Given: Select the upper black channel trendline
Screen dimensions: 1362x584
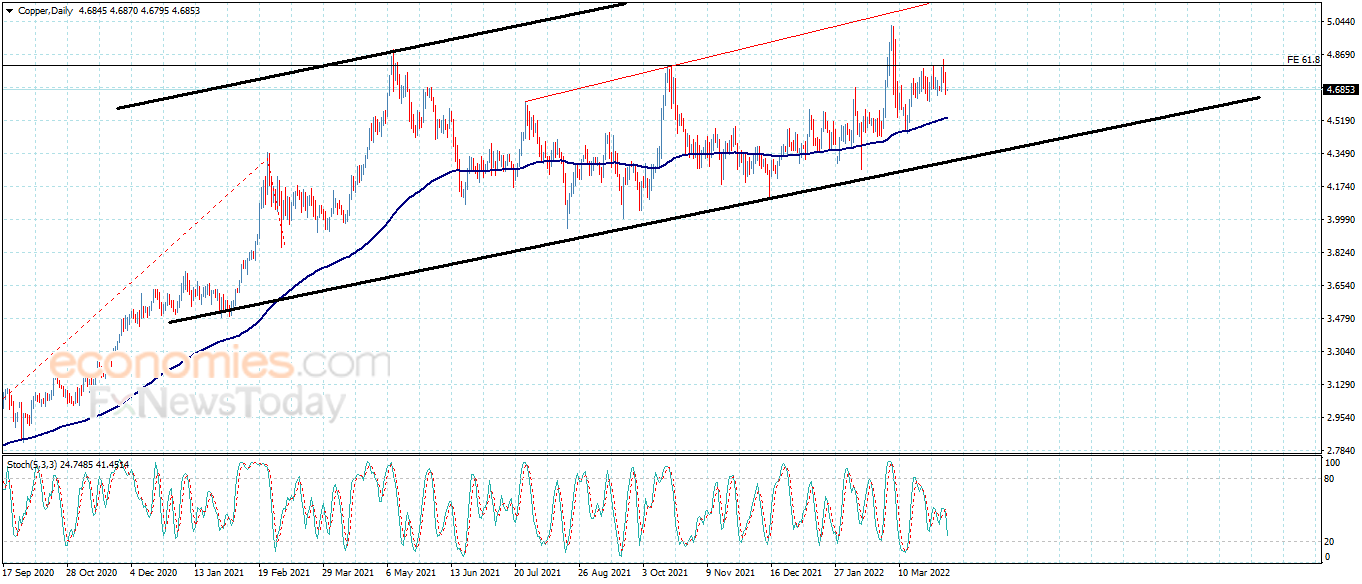Looking at the screenshot, I should 371,56.
